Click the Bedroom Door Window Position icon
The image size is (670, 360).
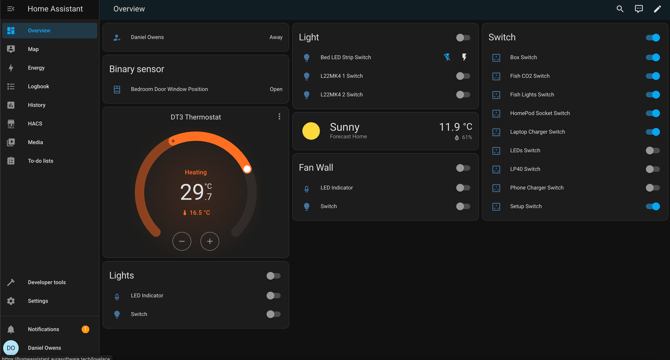(117, 89)
